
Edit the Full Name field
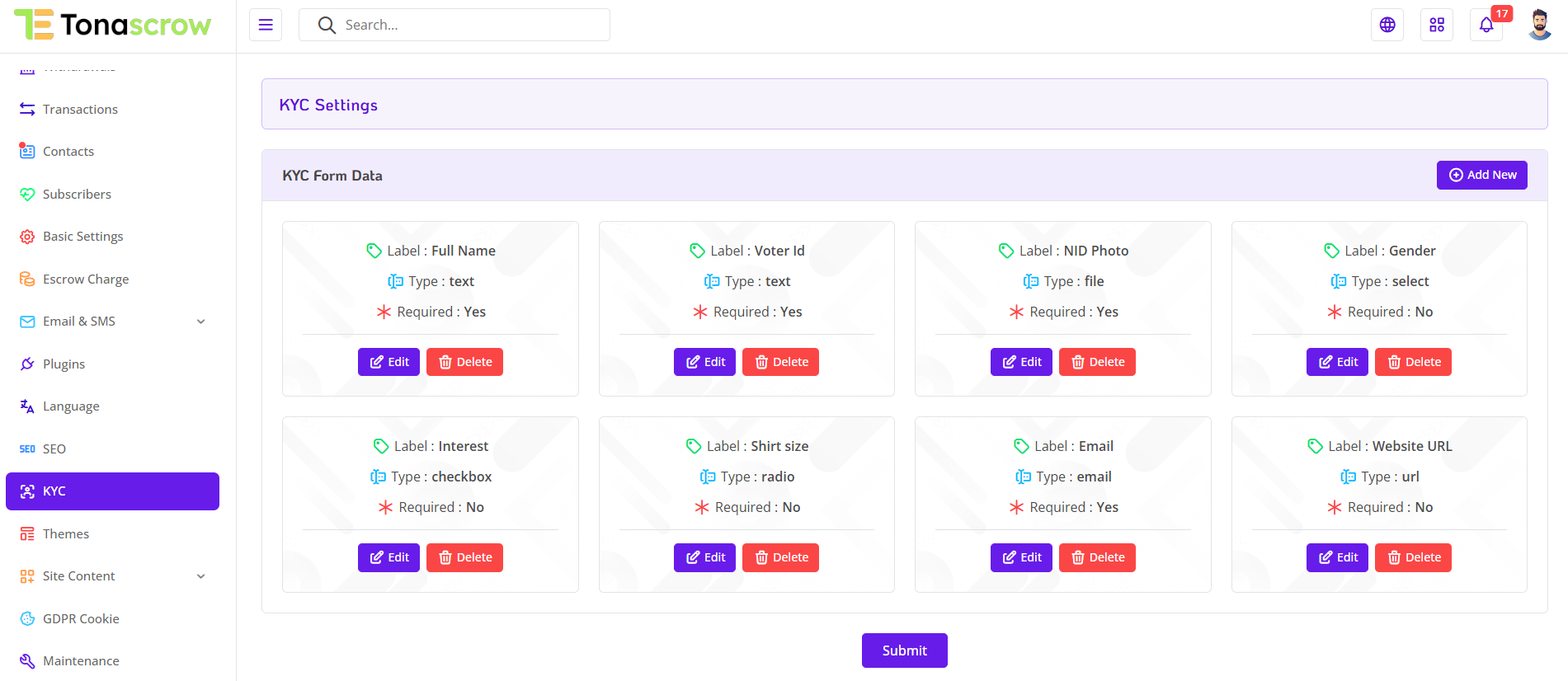tap(388, 362)
